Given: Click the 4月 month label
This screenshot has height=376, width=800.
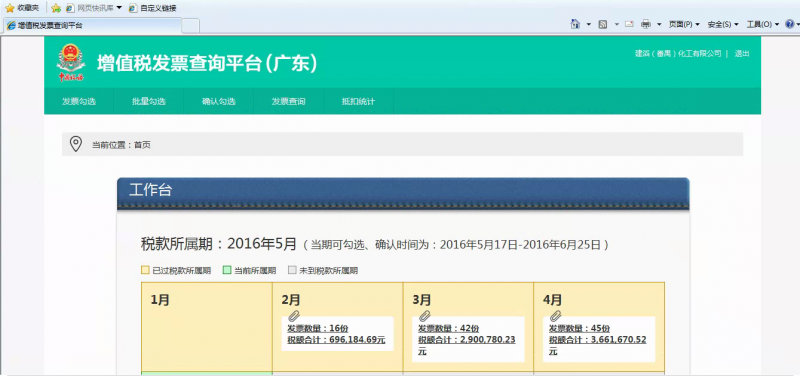Looking at the screenshot, I should click(x=553, y=299).
